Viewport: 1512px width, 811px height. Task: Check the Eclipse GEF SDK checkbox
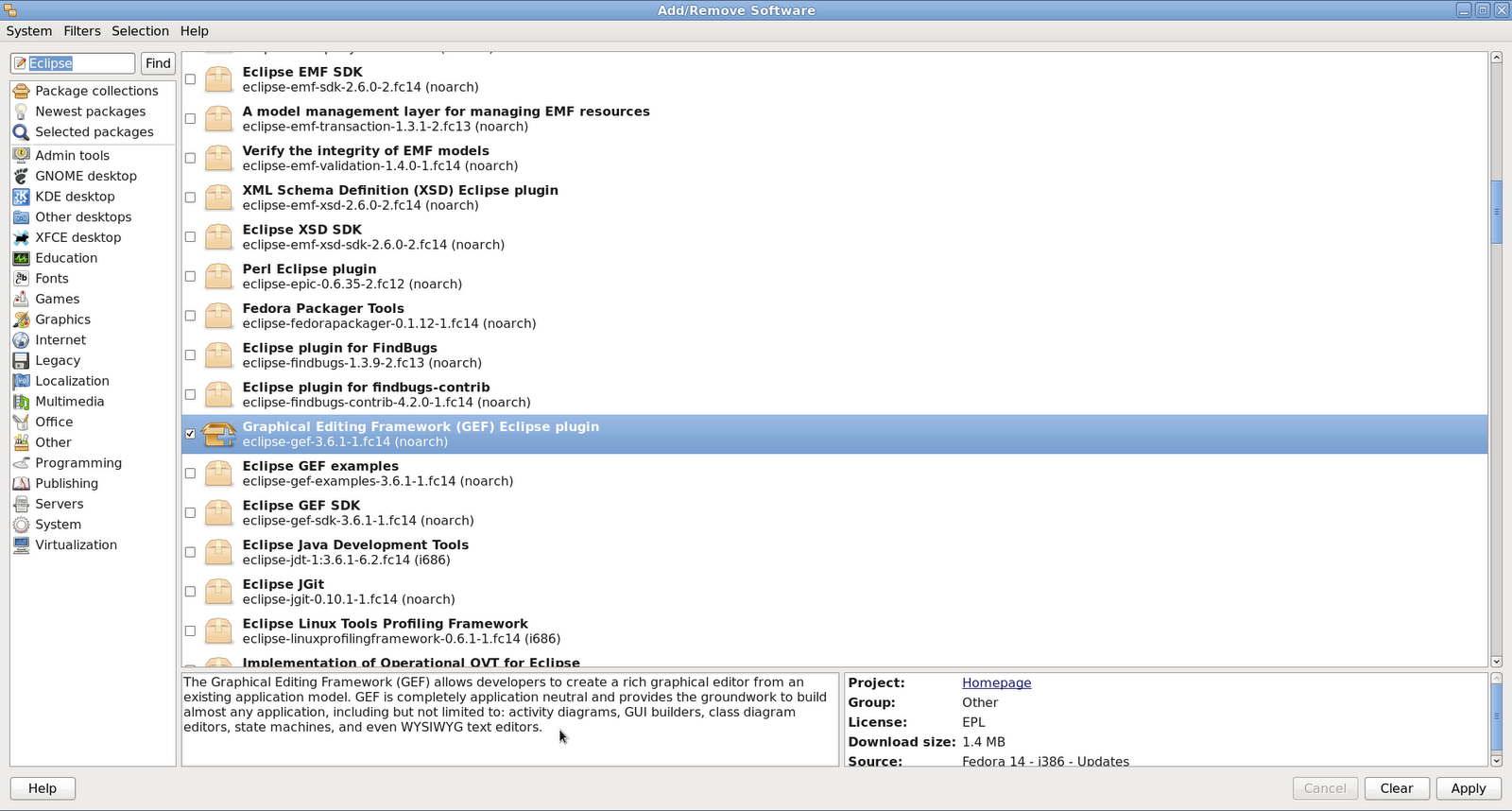click(190, 513)
